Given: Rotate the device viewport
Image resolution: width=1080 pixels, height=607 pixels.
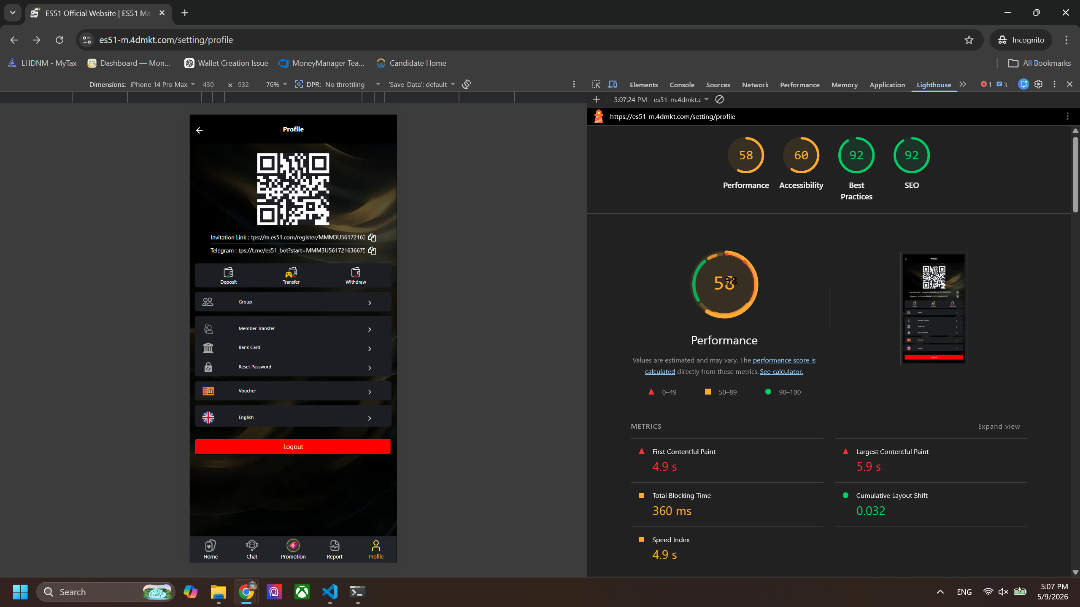Looking at the screenshot, I should click(x=466, y=84).
